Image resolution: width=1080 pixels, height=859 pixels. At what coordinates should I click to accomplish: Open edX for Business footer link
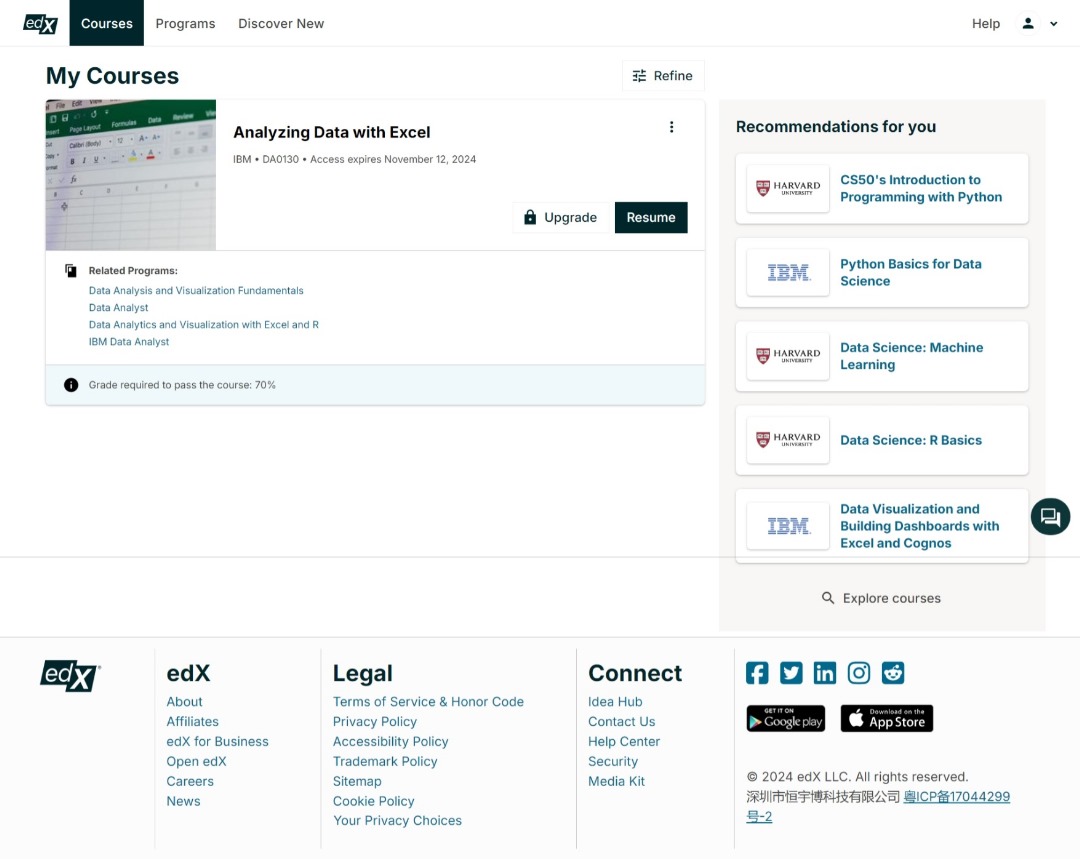click(218, 741)
